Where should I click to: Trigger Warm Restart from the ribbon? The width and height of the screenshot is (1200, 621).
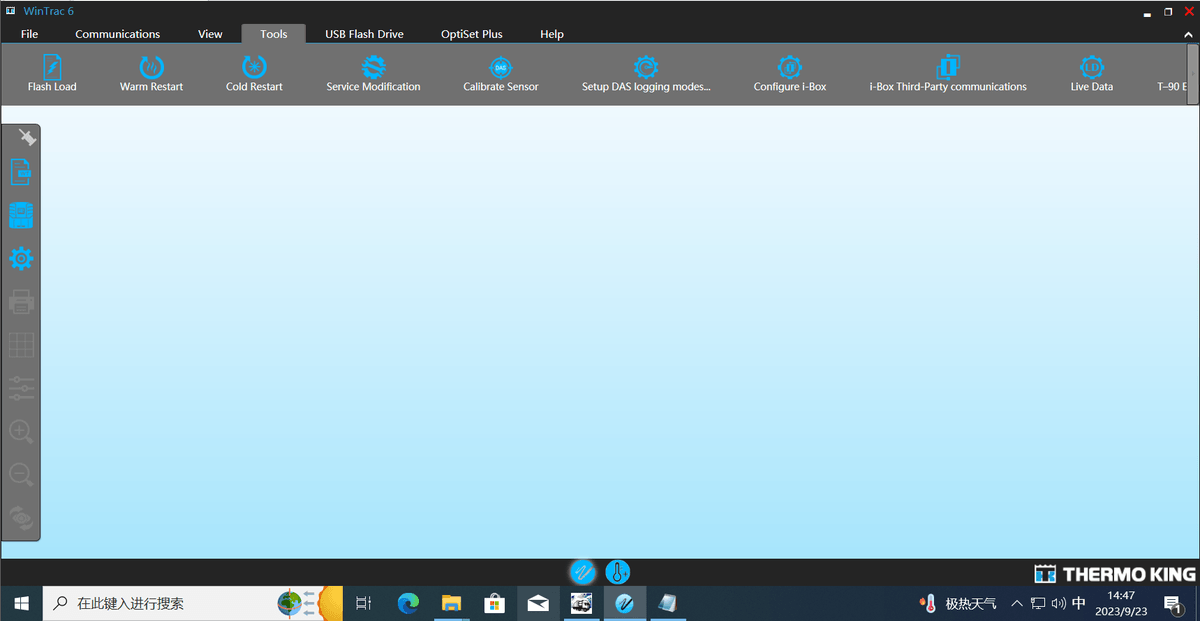[152, 74]
